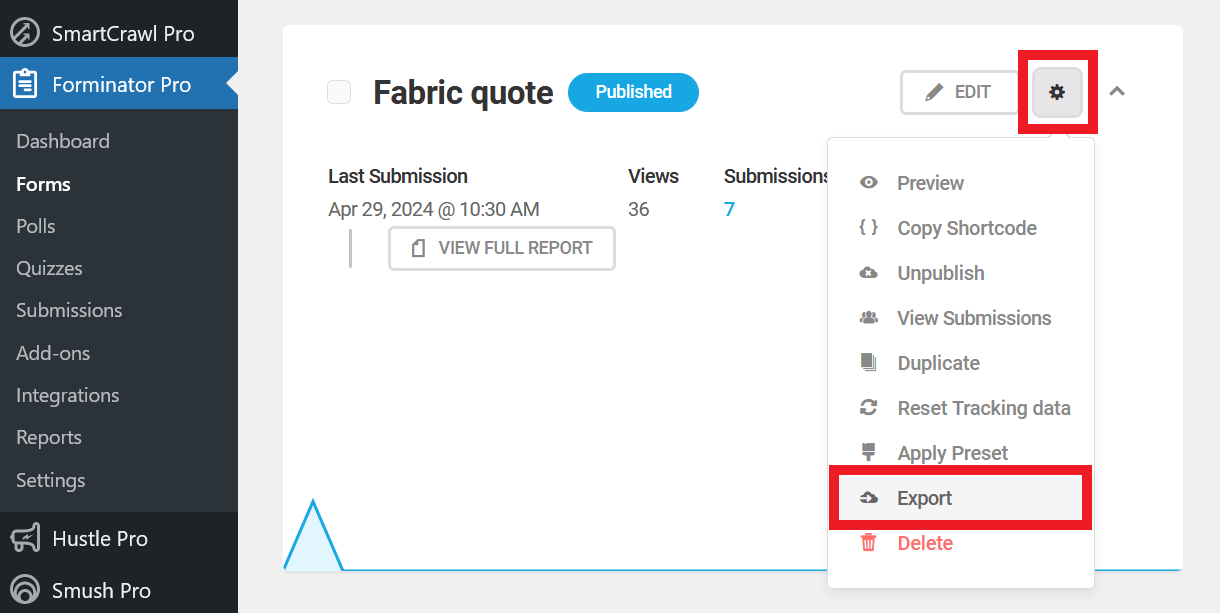Click the Last Submission column label
The height and width of the screenshot is (613, 1220).
pos(398,176)
